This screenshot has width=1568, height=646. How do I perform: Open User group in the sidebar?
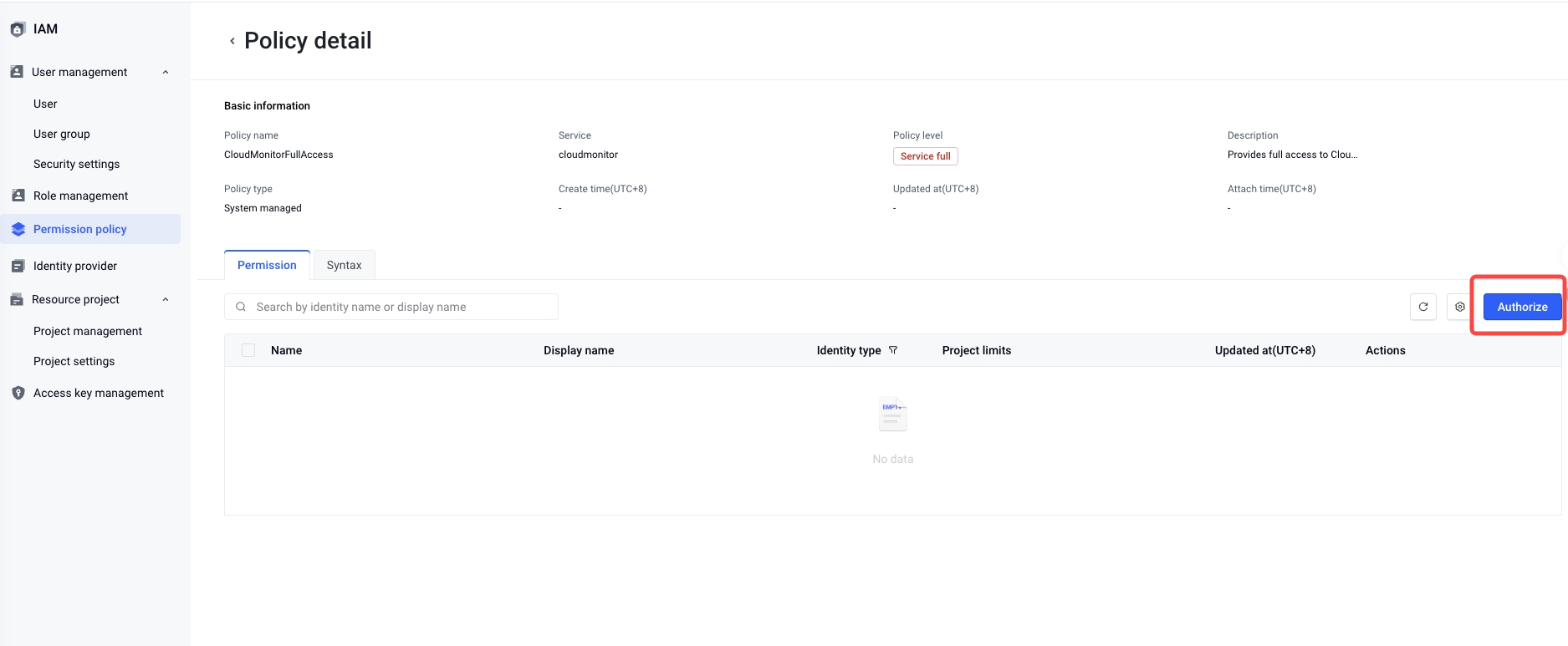(62, 134)
